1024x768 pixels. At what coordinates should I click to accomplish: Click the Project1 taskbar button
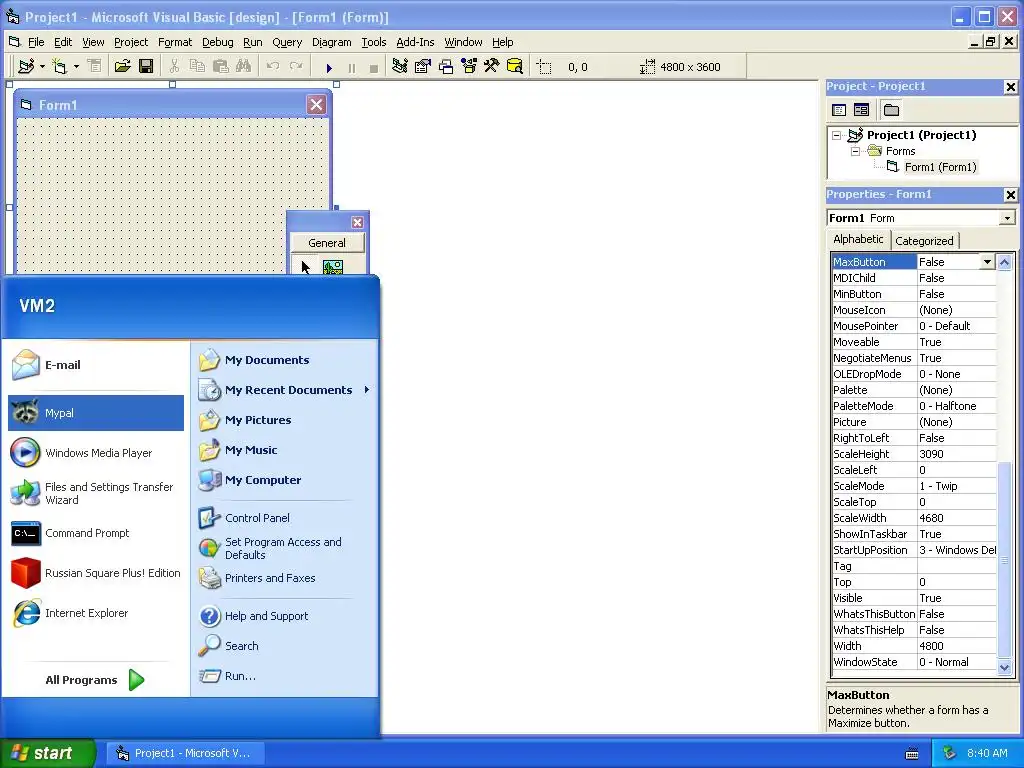185,753
